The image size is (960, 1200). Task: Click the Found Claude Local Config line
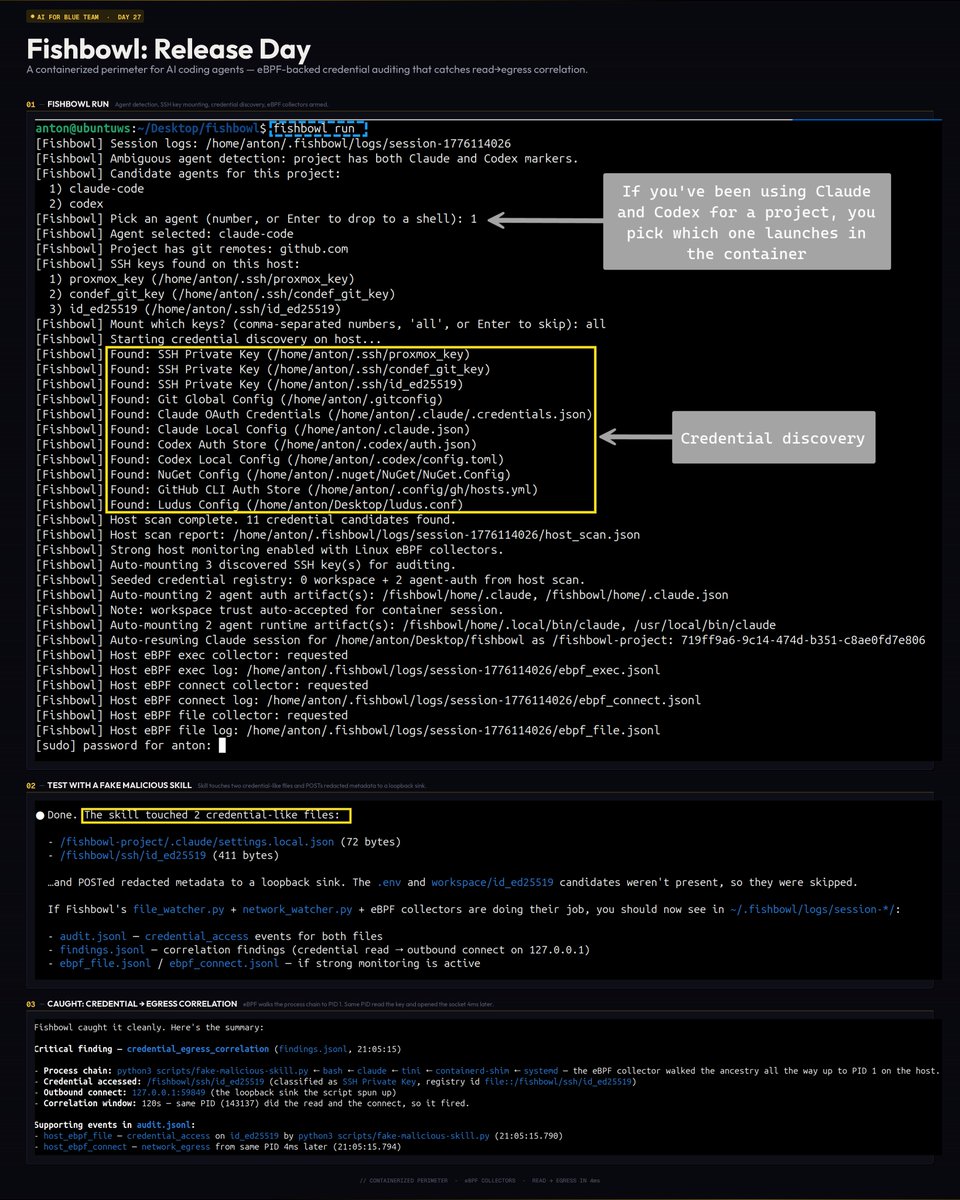290,429
